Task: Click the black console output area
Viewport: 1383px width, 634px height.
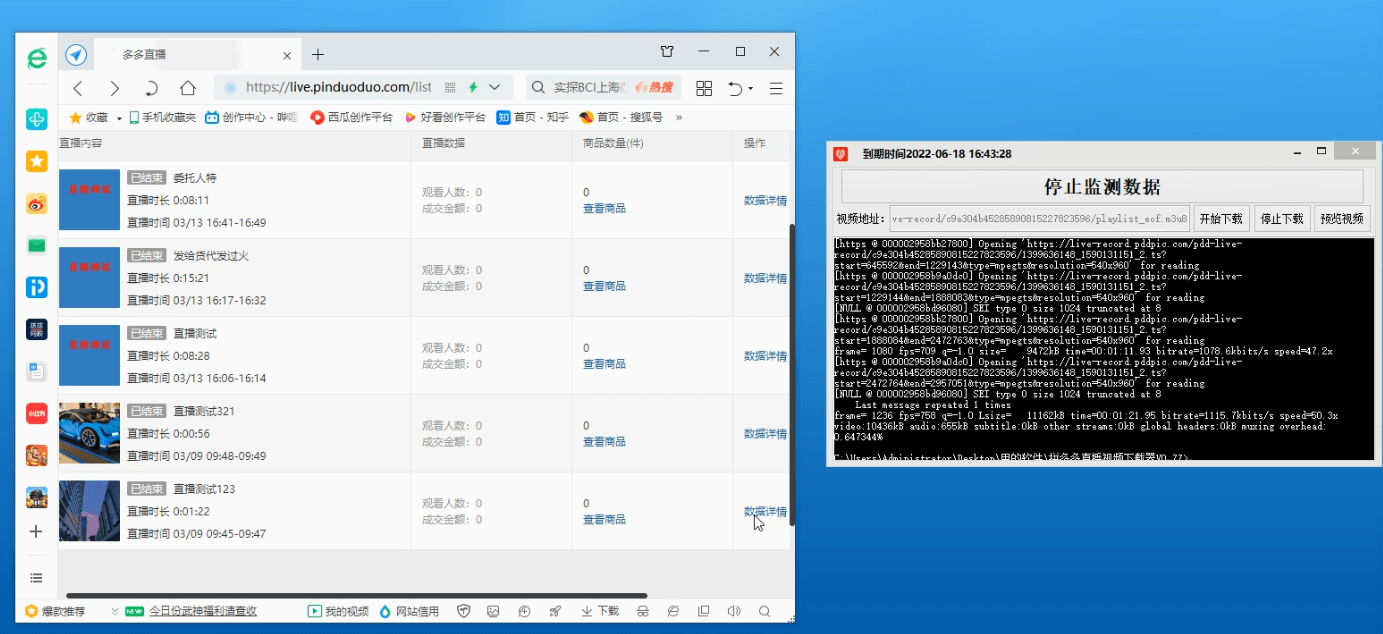Action: click(x=1104, y=348)
